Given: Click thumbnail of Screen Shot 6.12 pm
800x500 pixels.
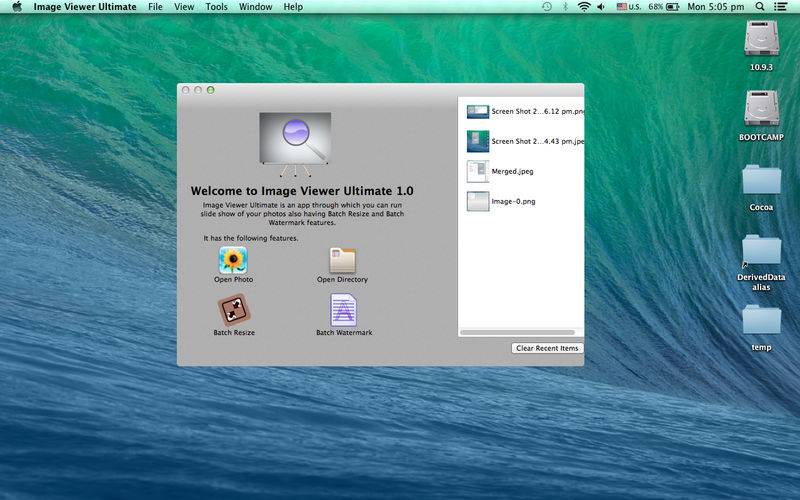Looking at the screenshot, I should point(478,111).
